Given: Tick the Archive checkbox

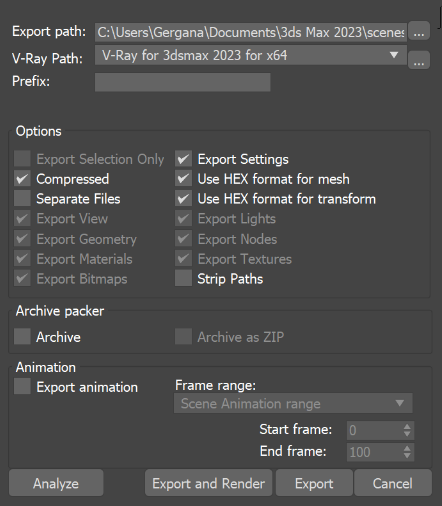Looking at the screenshot, I should [x=22, y=336].
